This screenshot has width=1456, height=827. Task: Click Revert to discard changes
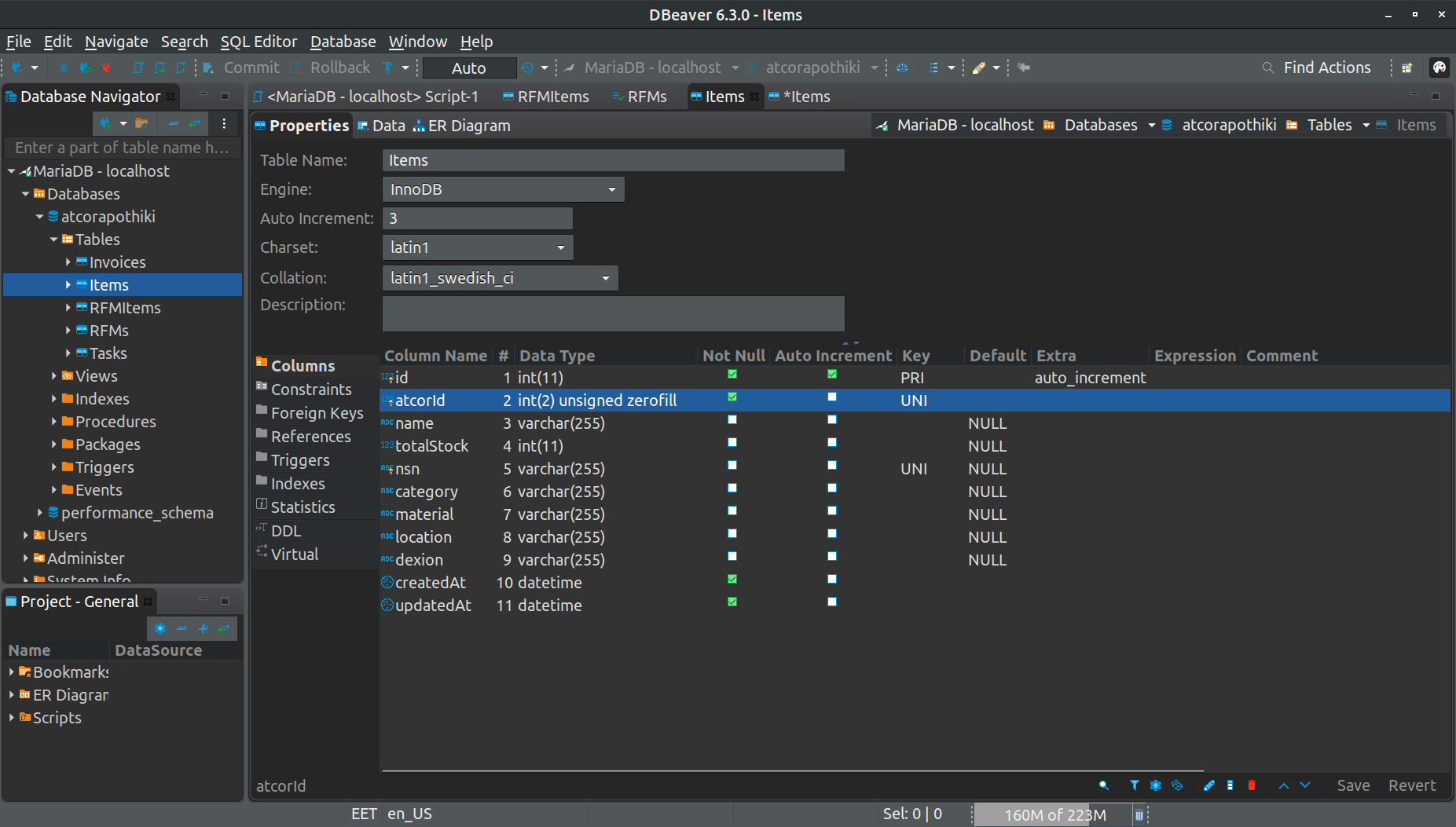[1412, 785]
